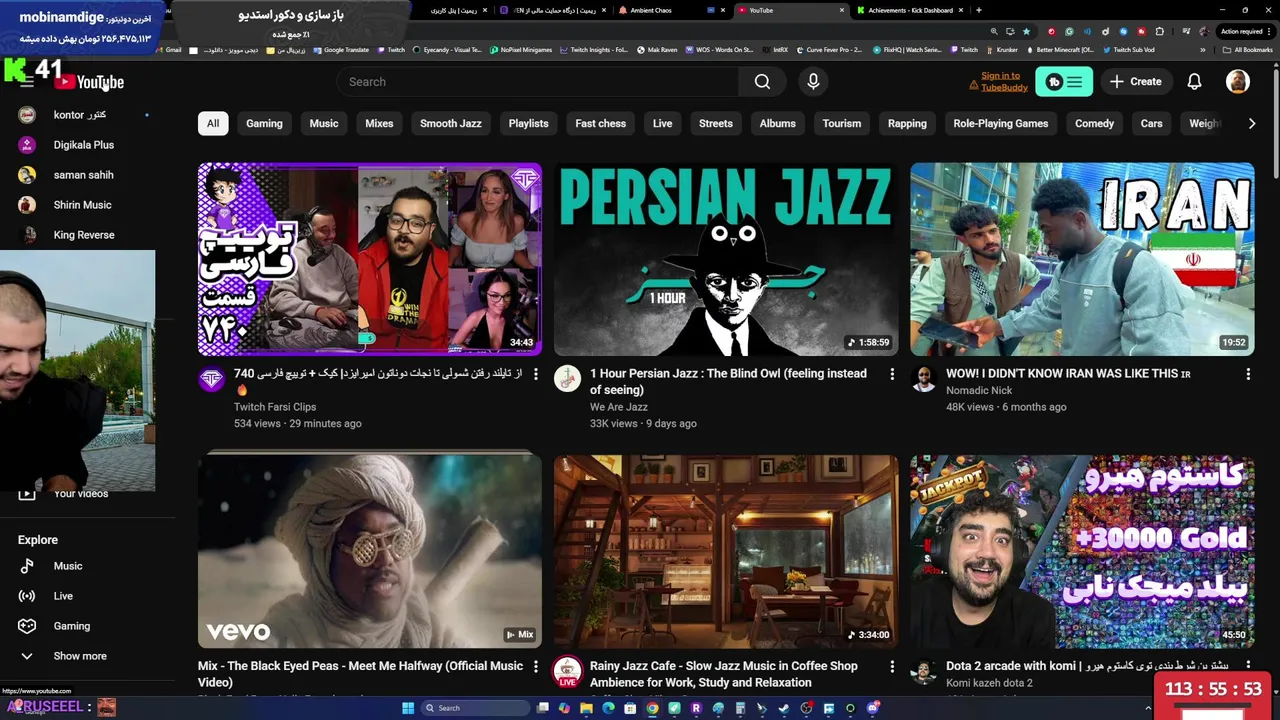Play the Persian Jazz video thumbnail
This screenshot has height=720, width=1280.
click(726, 259)
